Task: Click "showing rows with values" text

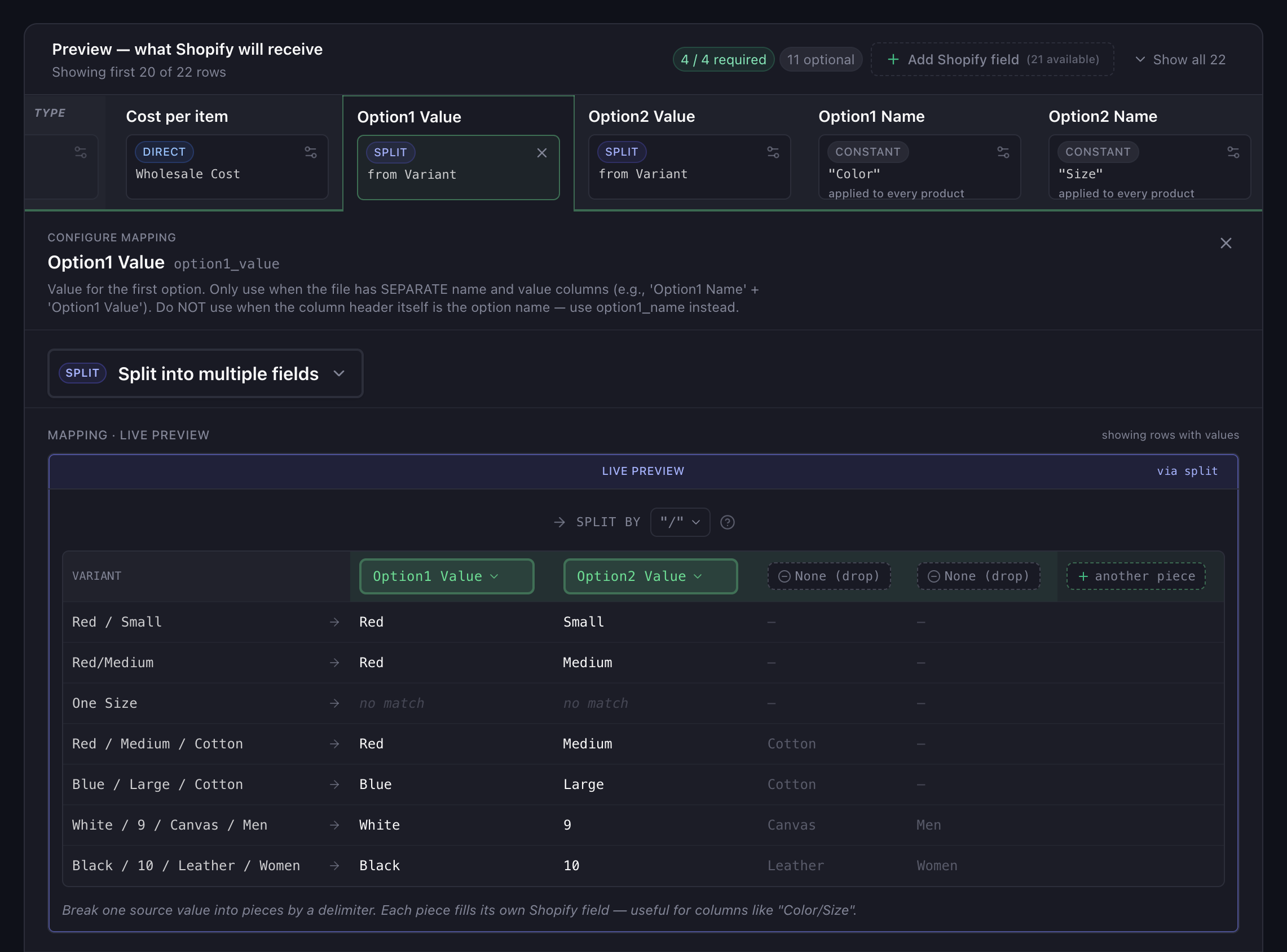Action: click(x=1170, y=435)
